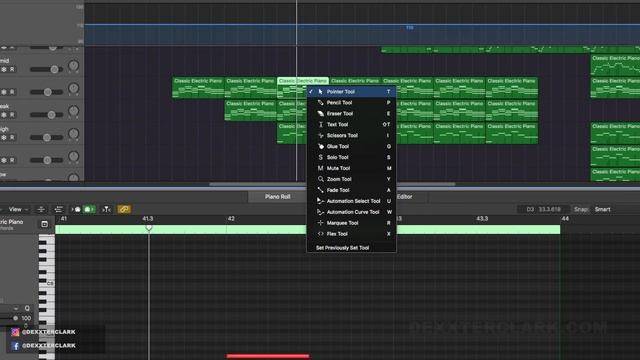Select Automation Select Tool entry
Viewport: 640px width, 360px height.
coord(351,201)
